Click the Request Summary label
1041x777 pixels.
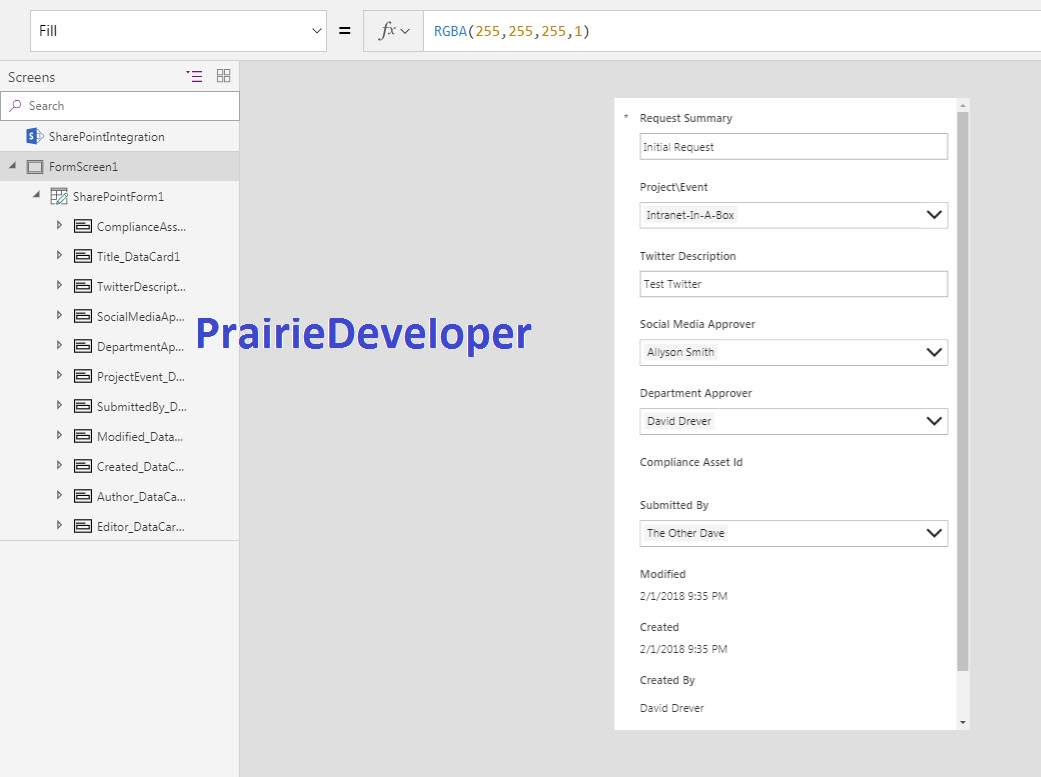coord(686,118)
